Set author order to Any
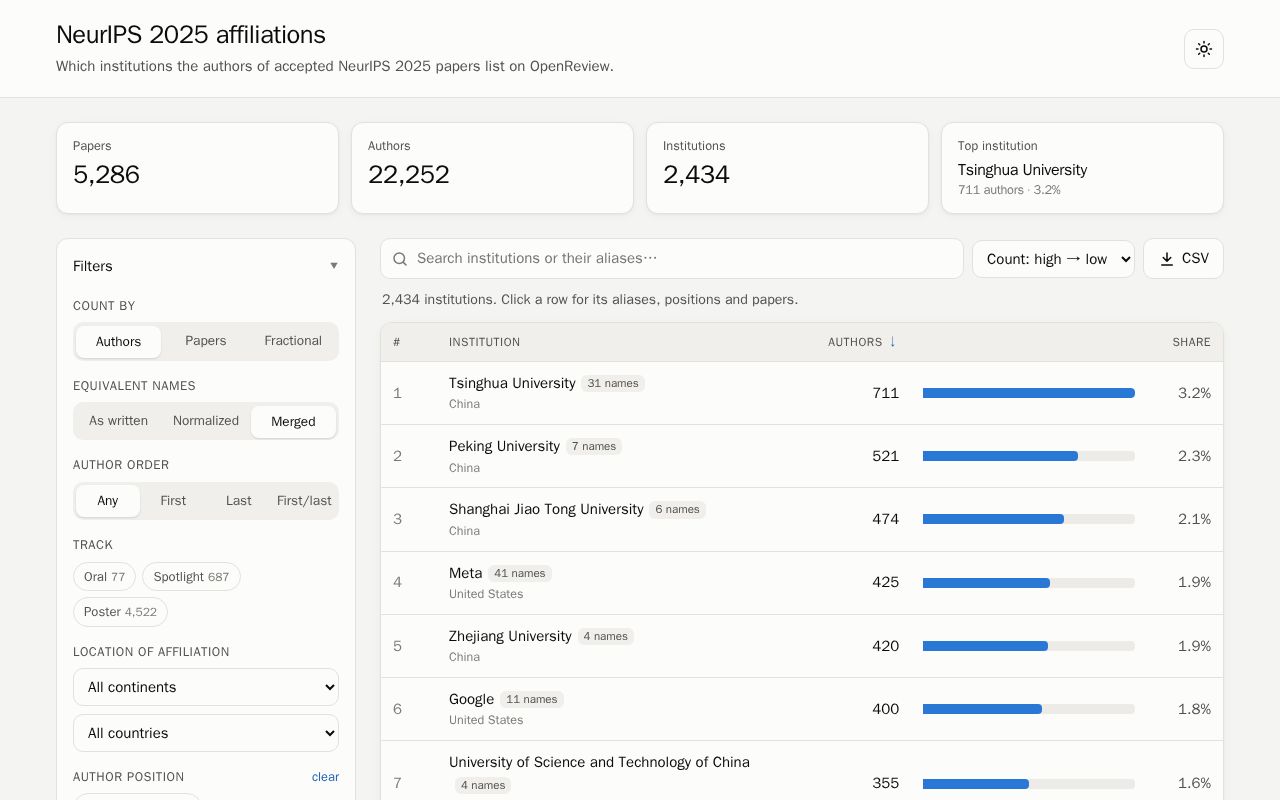Viewport: 1280px width, 800px height. pyautogui.click(x=108, y=501)
